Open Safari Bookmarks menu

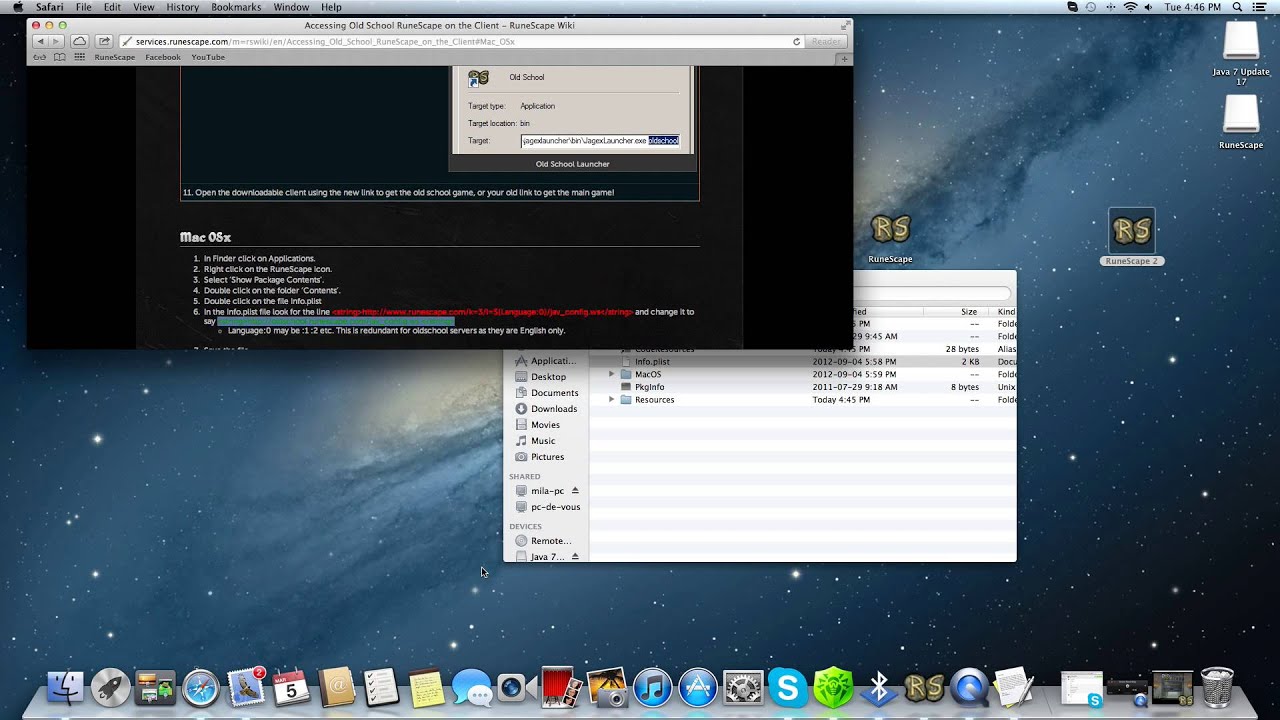[x=236, y=7]
